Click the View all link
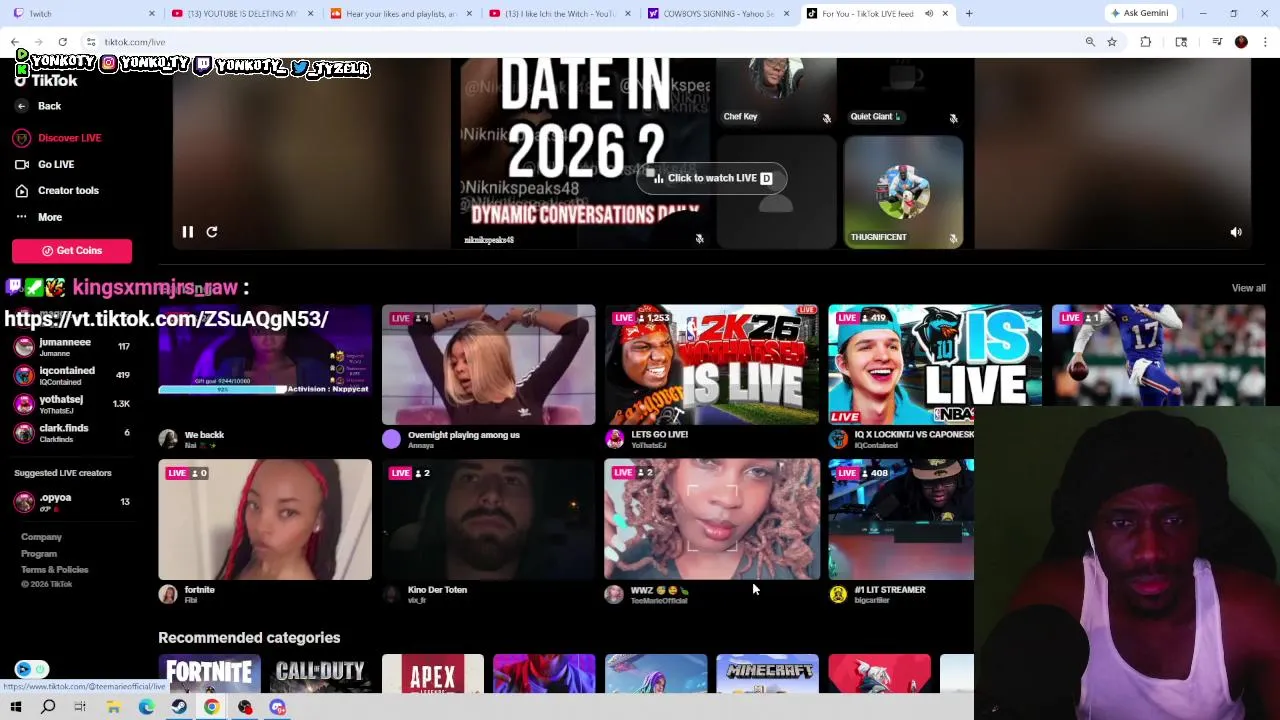The width and height of the screenshot is (1280, 720). click(x=1248, y=288)
